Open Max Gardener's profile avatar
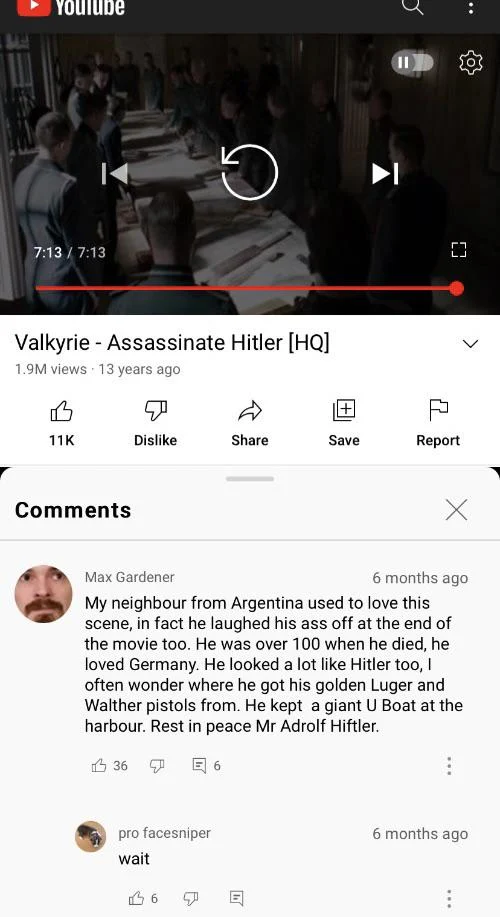The height and width of the screenshot is (917, 500). point(43,594)
